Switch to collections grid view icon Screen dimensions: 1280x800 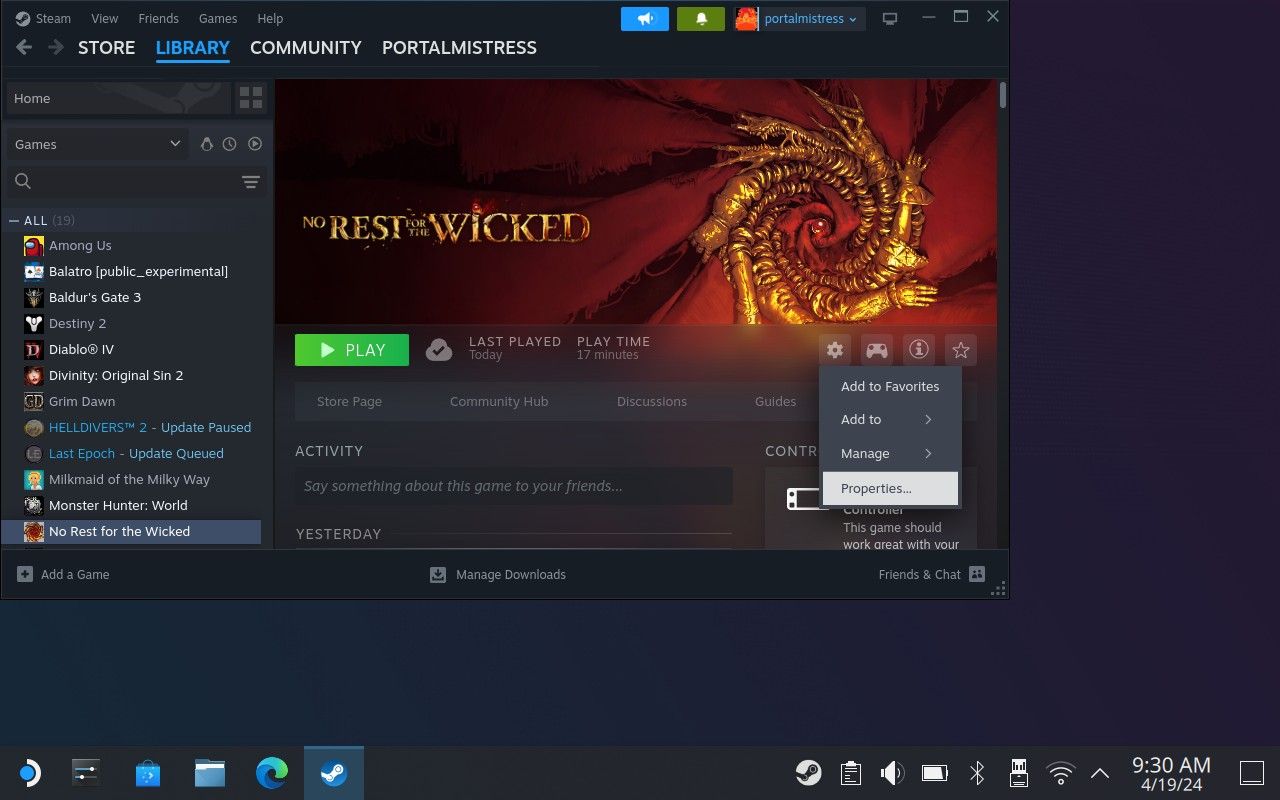pyautogui.click(x=251, y=98)
